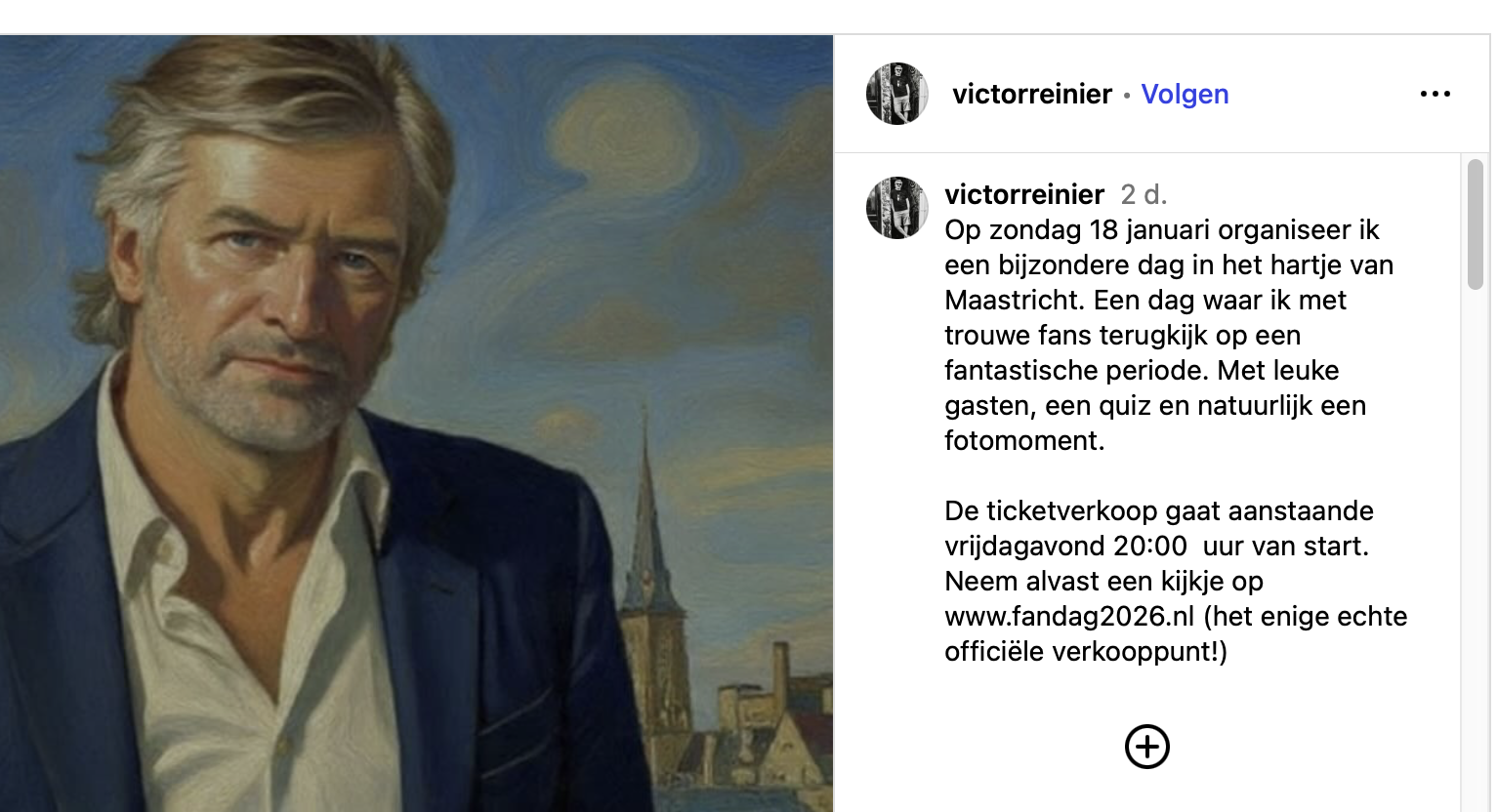Grab the comments scrollbar thumb
The height and width of the screenshot is (812, 1498).
click(x=1475, y=224)
